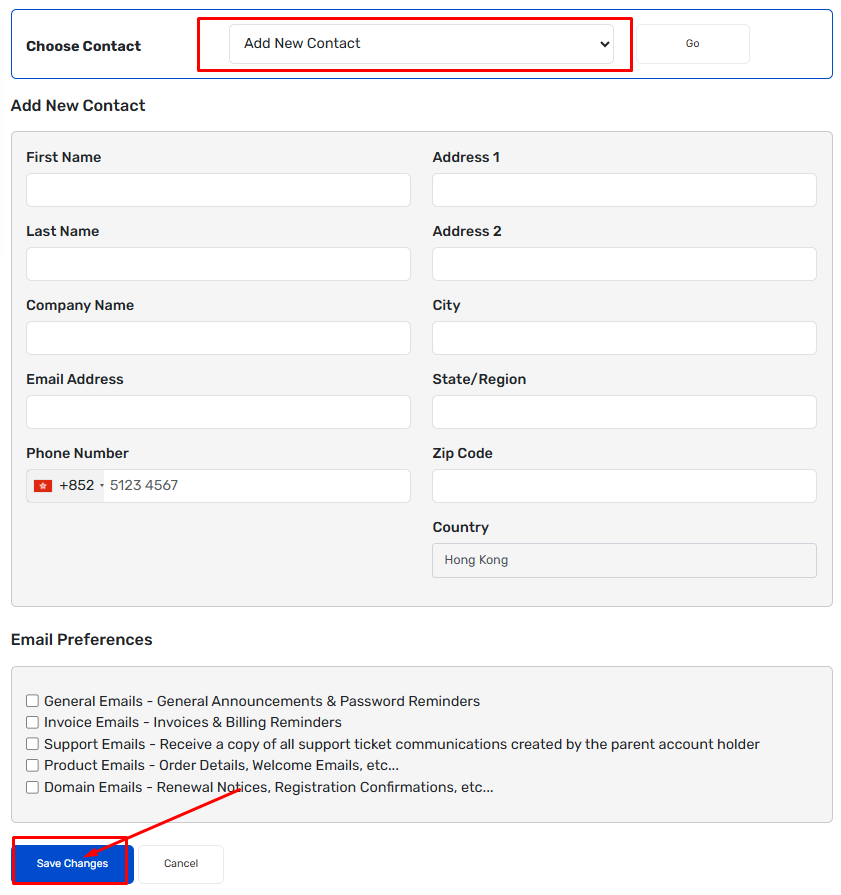Click the Choose Contact dropdown chevron arrow

pyautogui.click(x=605, y=44)
